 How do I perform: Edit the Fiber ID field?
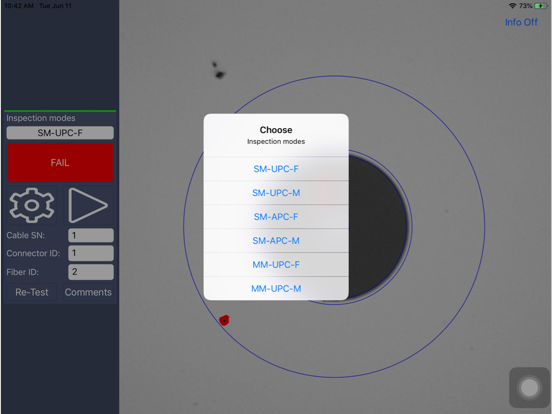(91, 272)
